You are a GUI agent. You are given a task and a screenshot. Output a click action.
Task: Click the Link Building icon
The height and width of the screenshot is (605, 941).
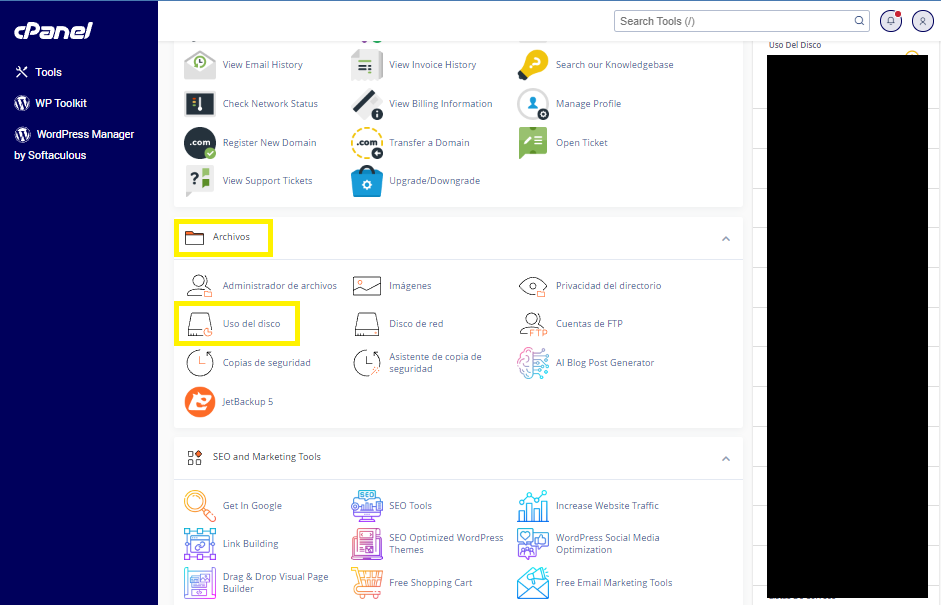[200, 544]
